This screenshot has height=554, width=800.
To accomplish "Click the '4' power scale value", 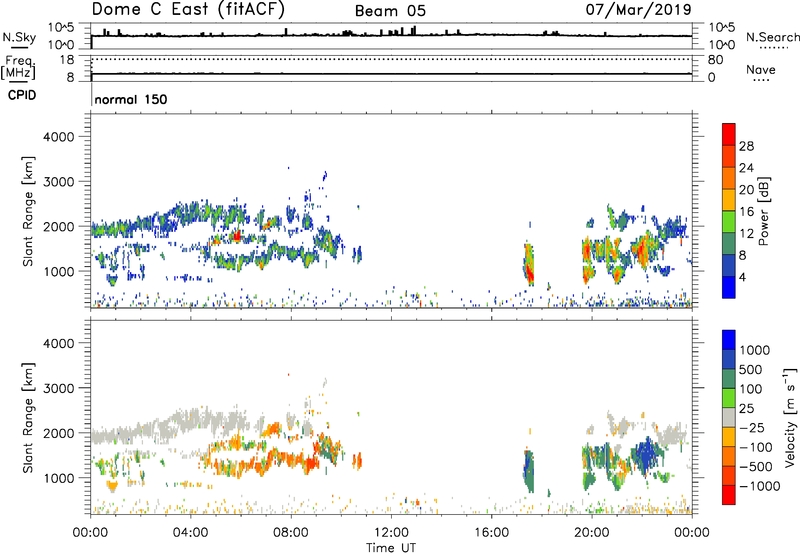I will point(742,277).
